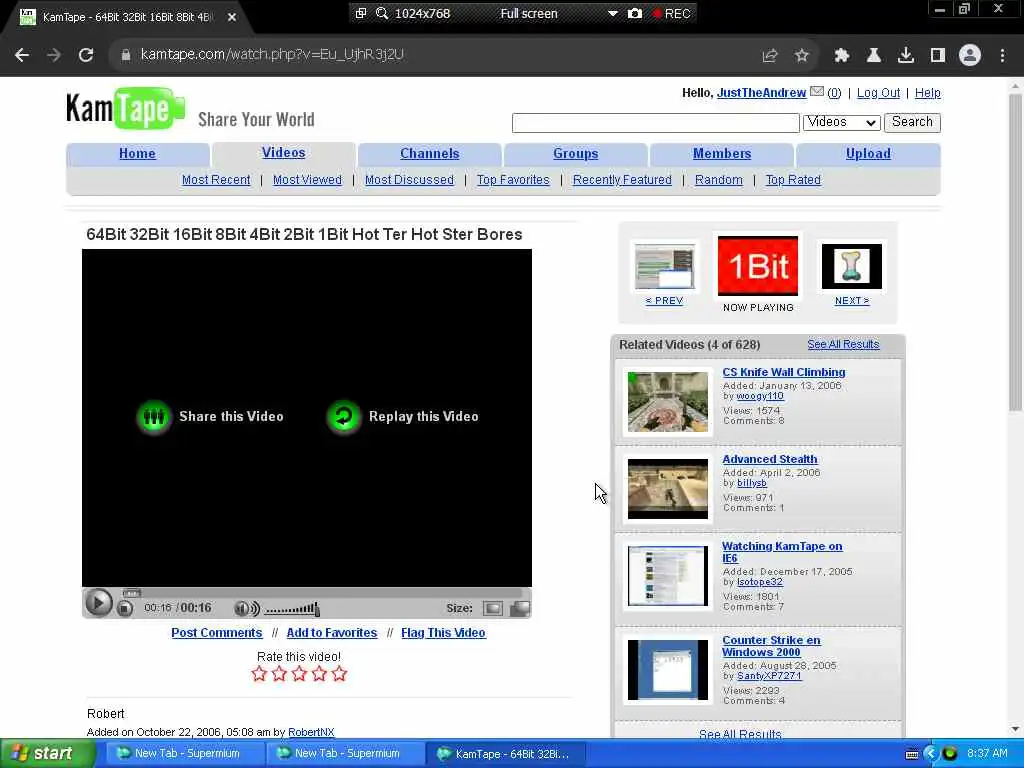The width and height of the screenshot is (1024, 768).
Task: Rate the video one star
Action: tap(259, 674)
